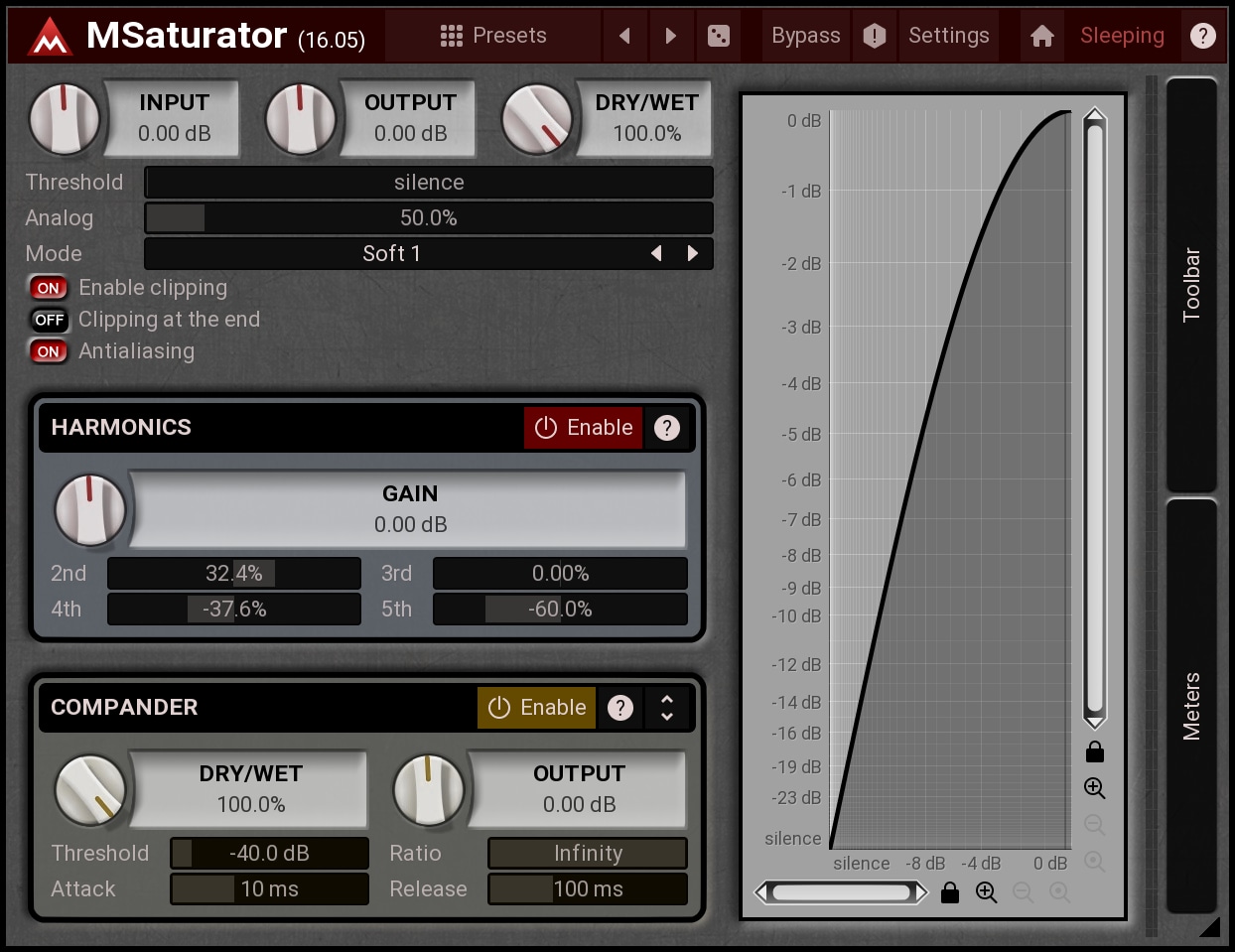Click the Sleeping status label

coord(1122,36)
